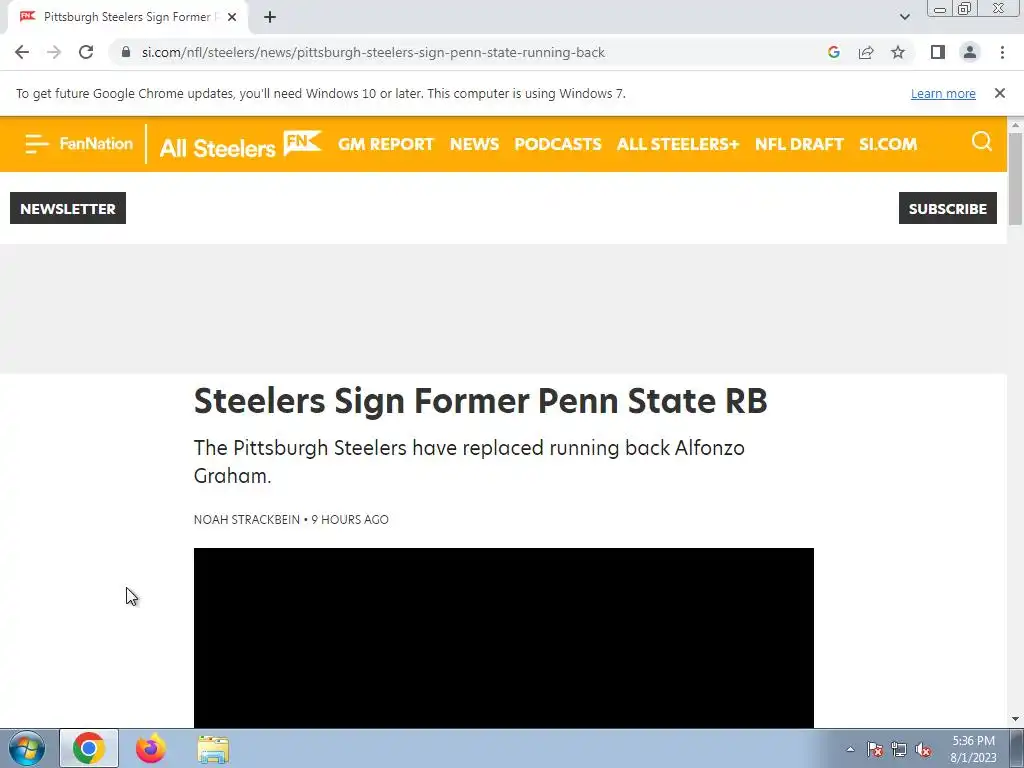The width and height of the screenshot is (1024, 768).
Task: Select the NFL DRAFT navigation item
Action: pos(799,144)
